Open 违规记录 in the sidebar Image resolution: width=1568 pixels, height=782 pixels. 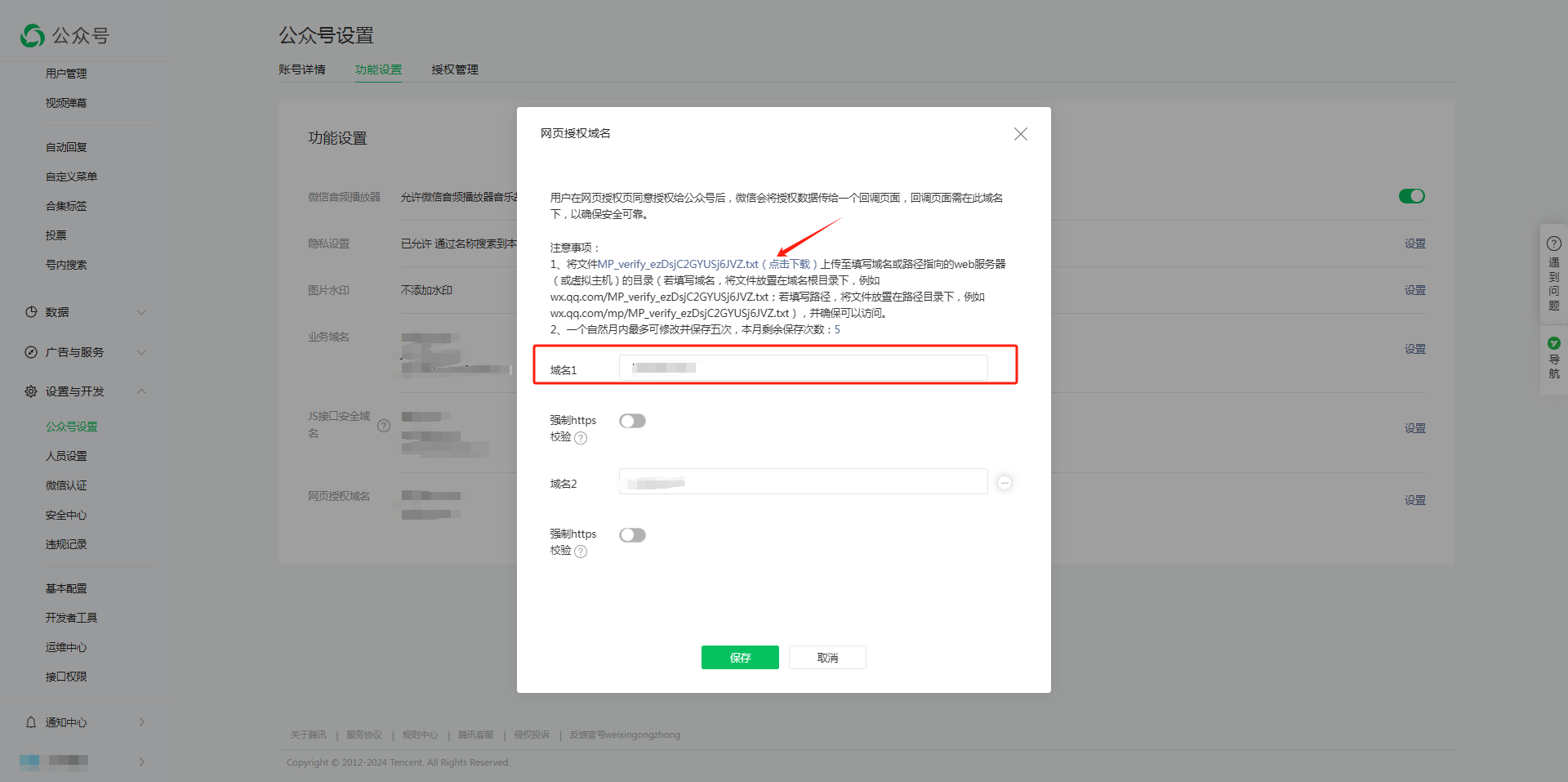pyautogui.click(x=66, y=544)
